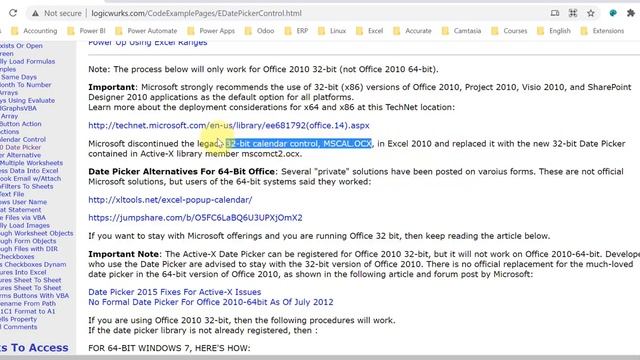Image resolution: width=640 pixels, height=360 pixels.
Task: Open the sidebar link ending in Format to A1
Action: (27, 311)
